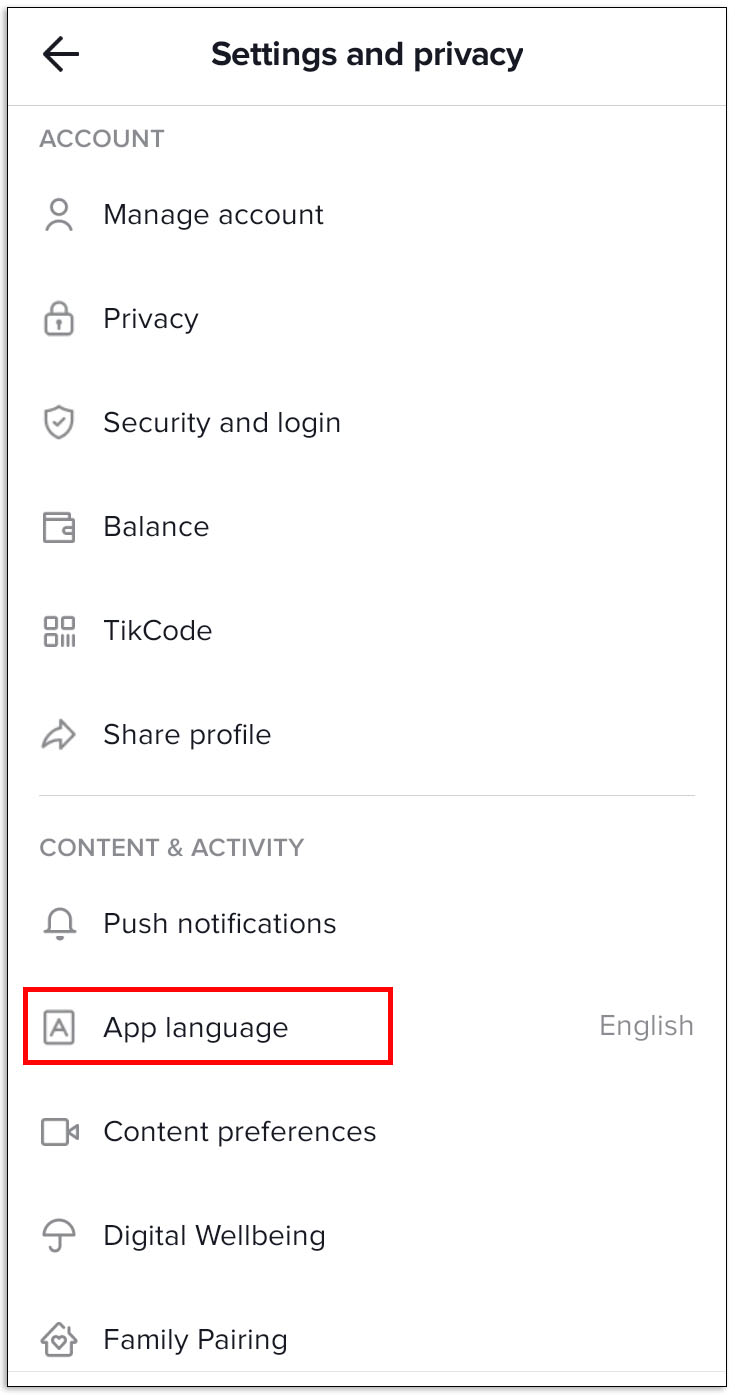Open Content preferences
This screenshot has height=1395, width=735.
367,1132
